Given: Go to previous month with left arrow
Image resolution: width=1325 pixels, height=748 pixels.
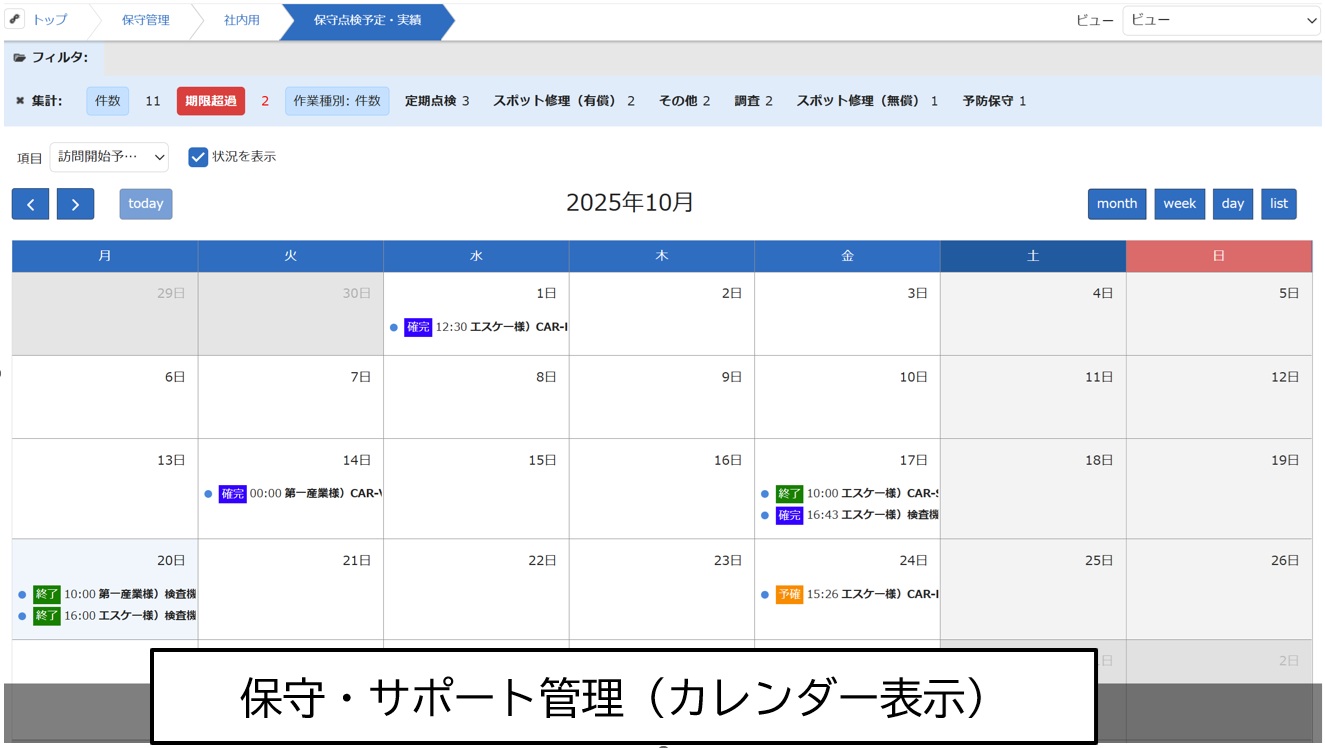Looking at the screenshot, I should pyautogui.click(x=30, y=204).
